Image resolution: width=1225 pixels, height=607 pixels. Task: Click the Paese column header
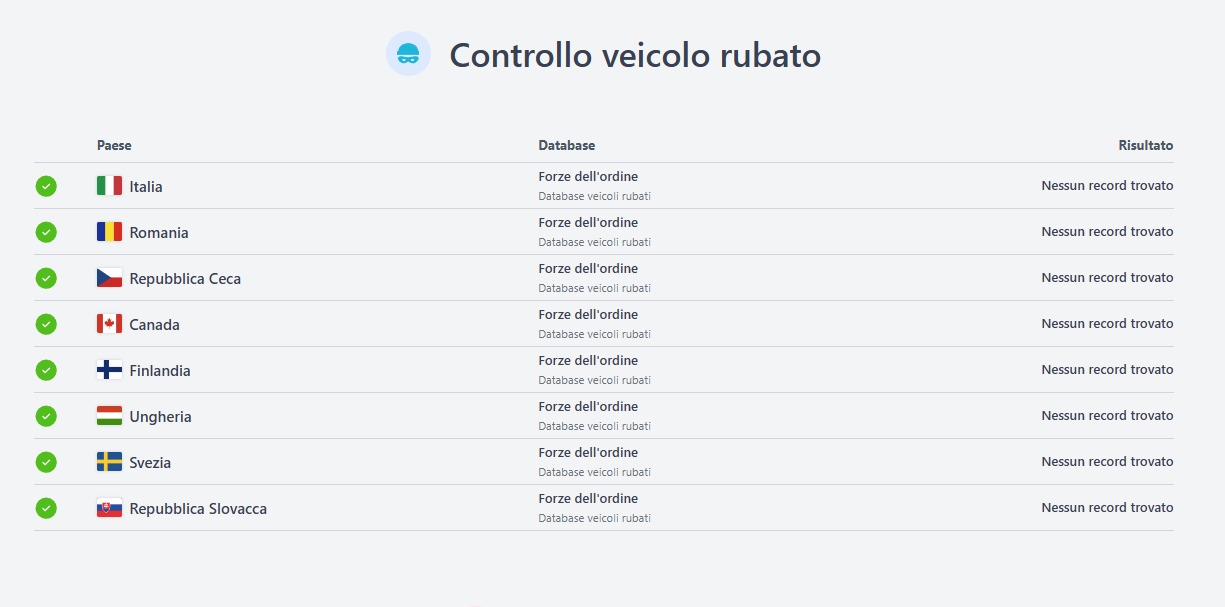(114, 146)
